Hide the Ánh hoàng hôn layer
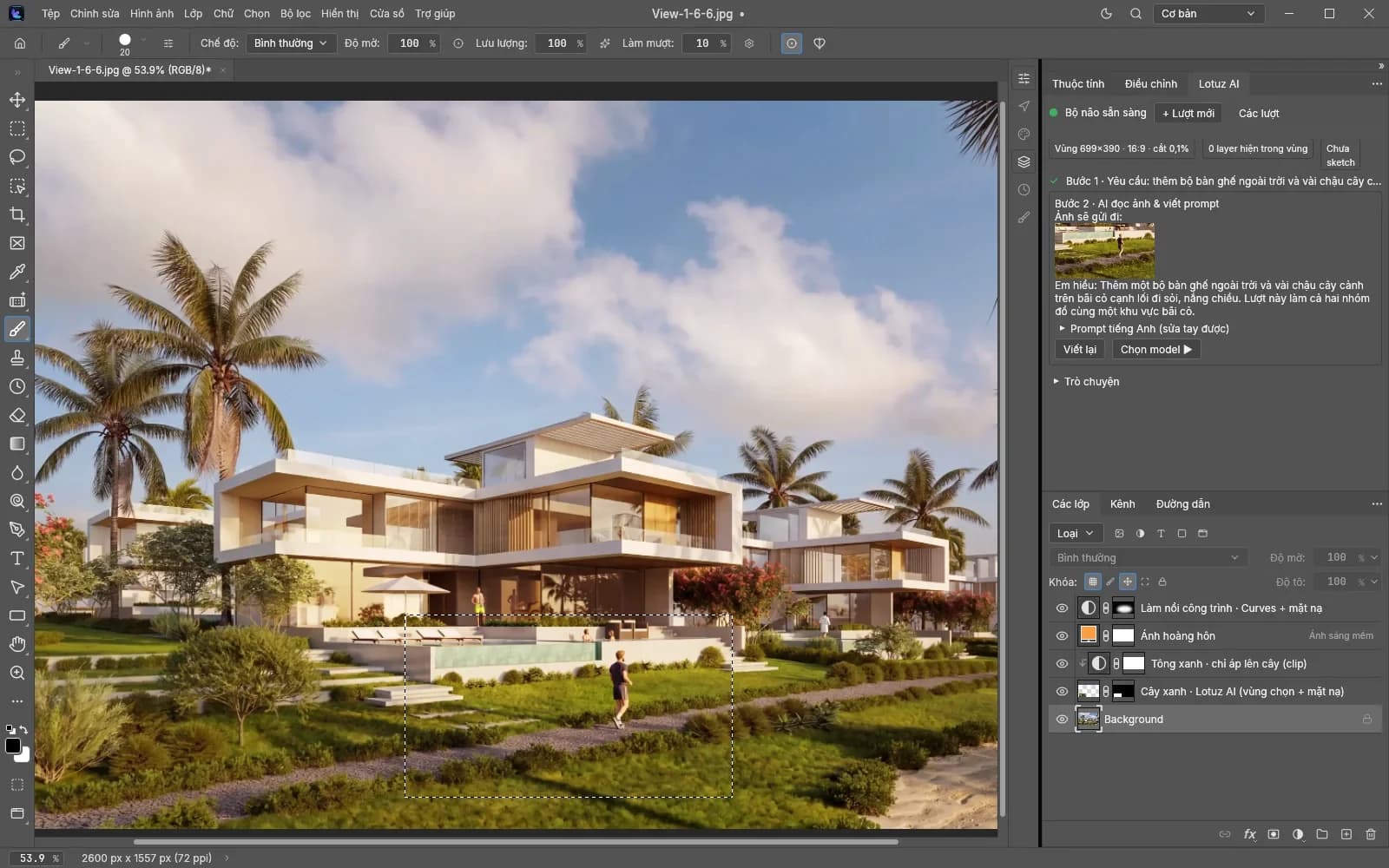 click(1061, 636)
